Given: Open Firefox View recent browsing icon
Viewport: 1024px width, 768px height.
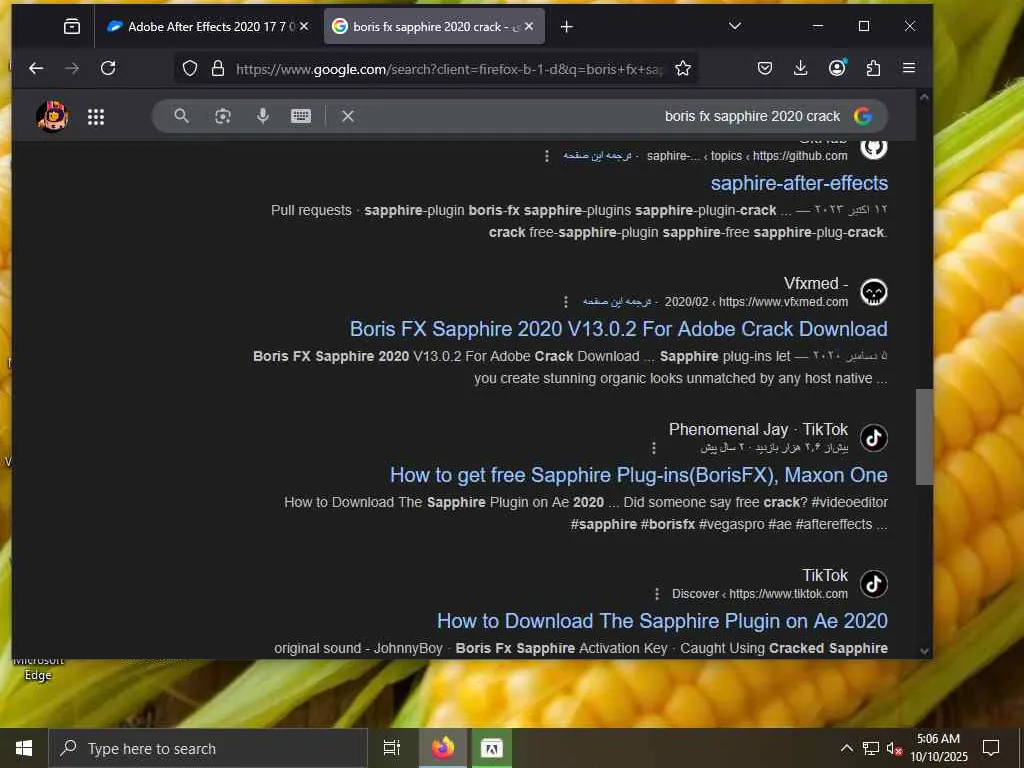Looking at the screenshot, I should 72,26.
